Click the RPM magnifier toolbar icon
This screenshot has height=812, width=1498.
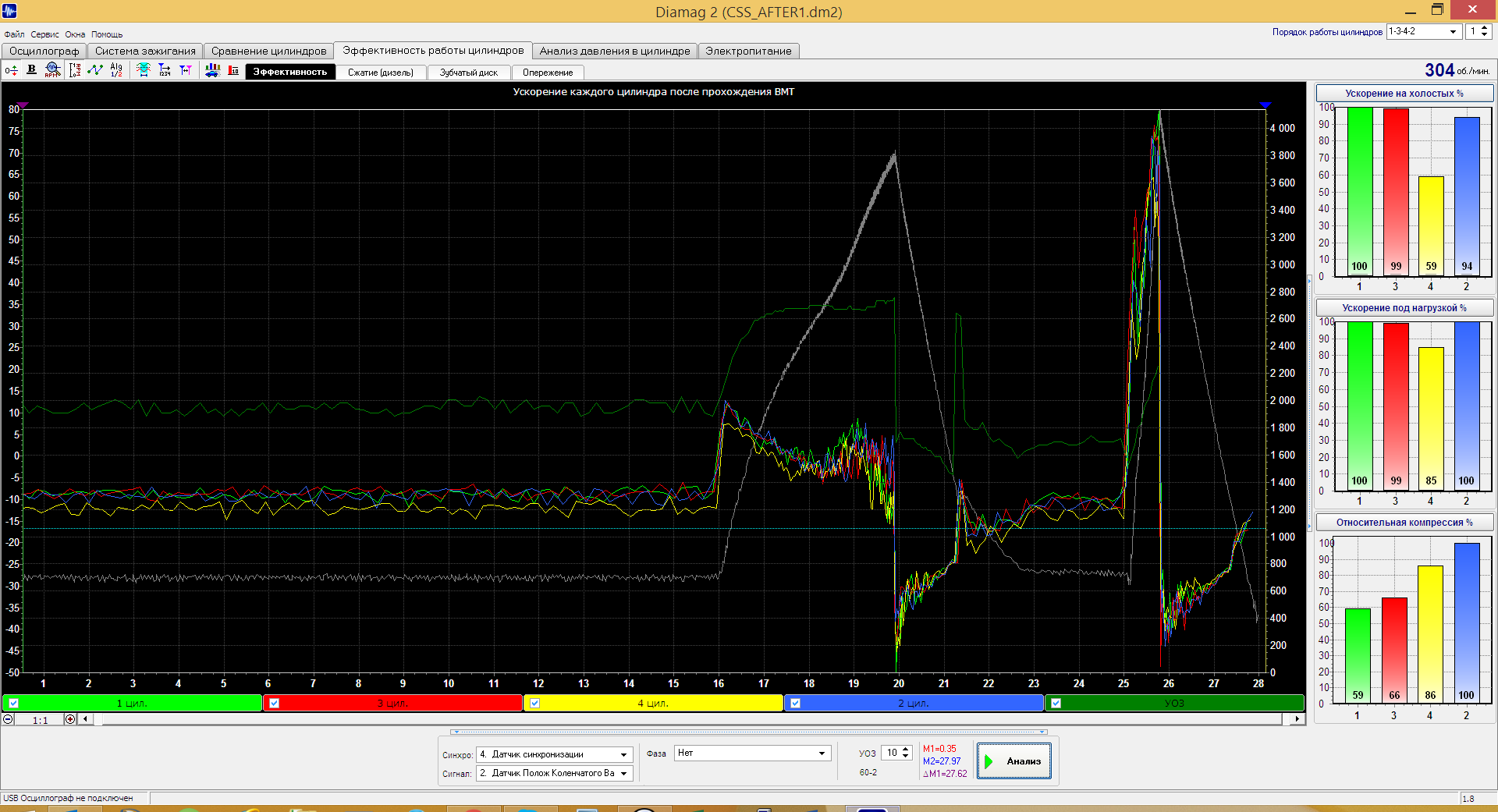pos(52,70)
